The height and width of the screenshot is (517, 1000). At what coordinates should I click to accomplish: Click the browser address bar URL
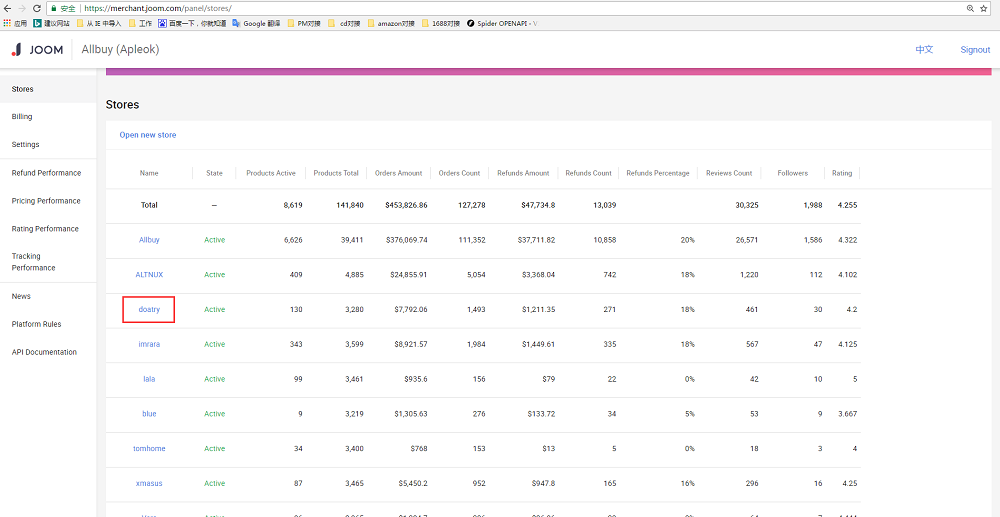pos(158,8)
